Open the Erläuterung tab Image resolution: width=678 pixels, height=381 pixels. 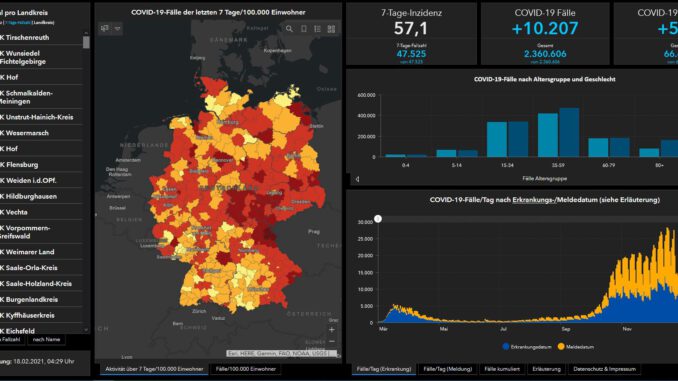(x=547, y=369)
